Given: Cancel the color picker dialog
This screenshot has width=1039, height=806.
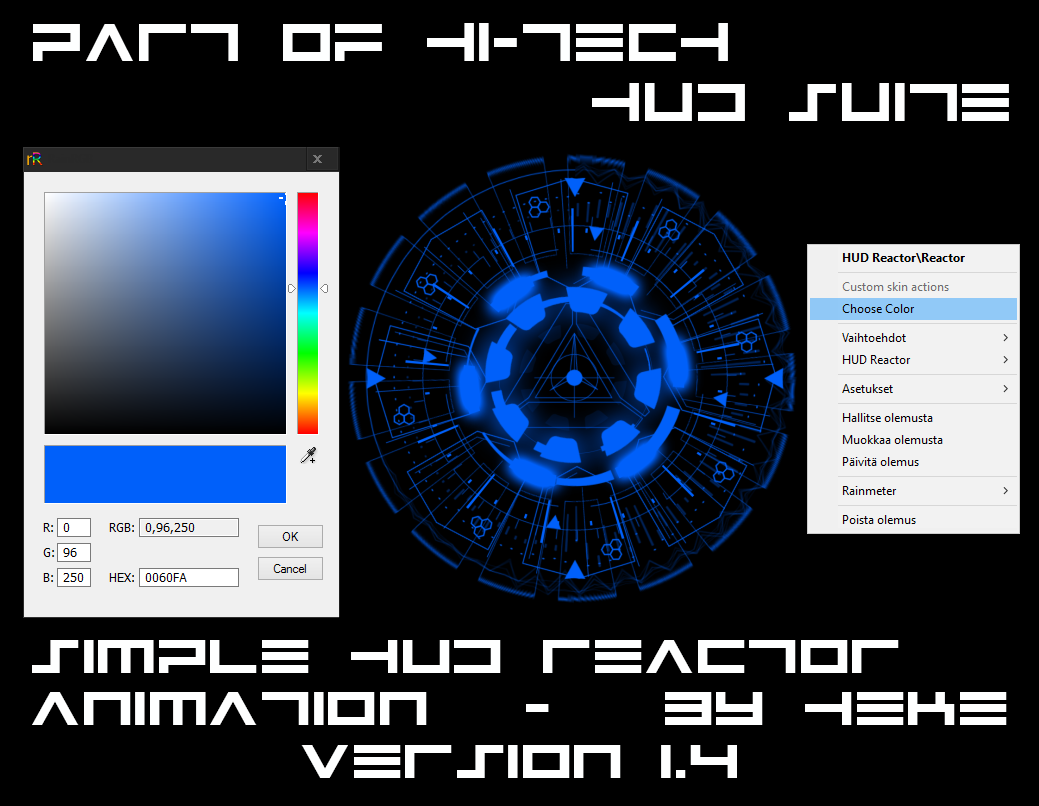Looking at the screenshot, I should click(x=290, y=569).
